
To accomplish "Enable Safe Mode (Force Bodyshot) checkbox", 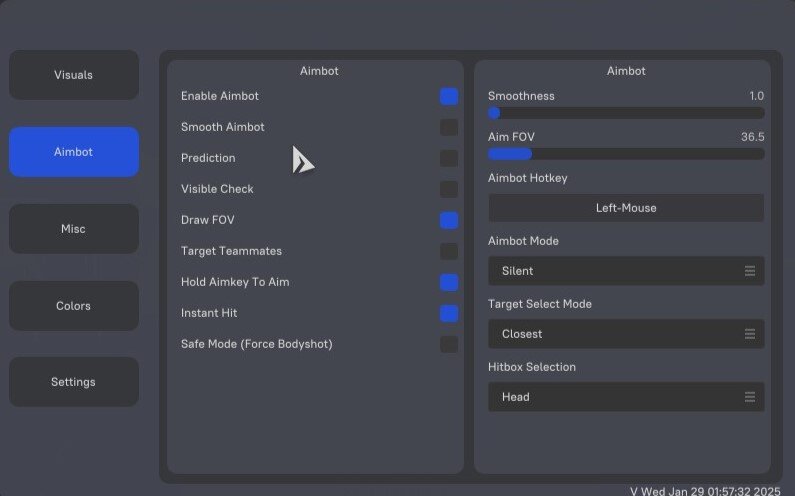I will (x=449, y=344).
